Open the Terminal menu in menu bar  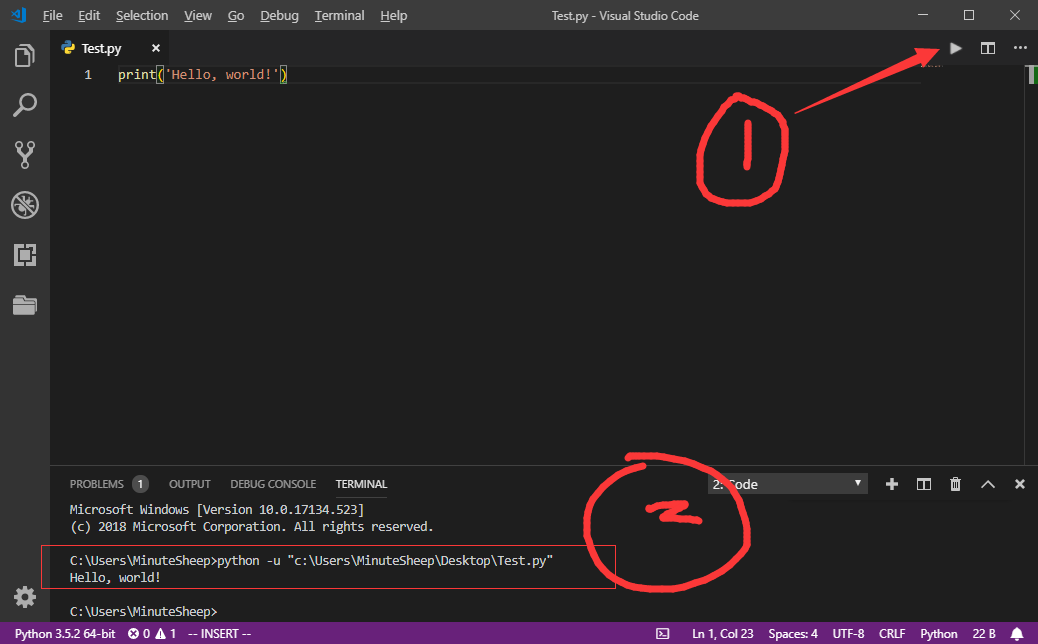339,16
